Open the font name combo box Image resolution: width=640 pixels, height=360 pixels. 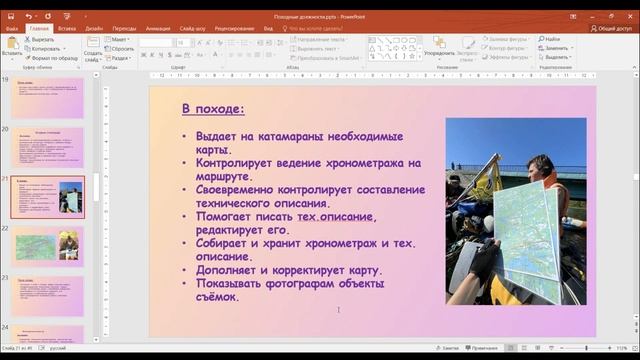coord(157,43)
